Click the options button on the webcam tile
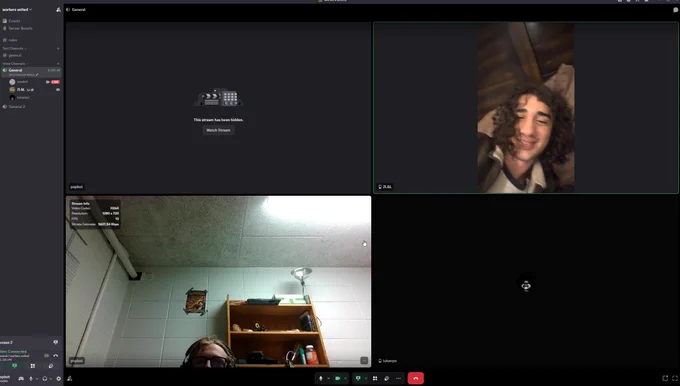Image resolution: width=680 pixels, height=386 pixels. point(364,361)
